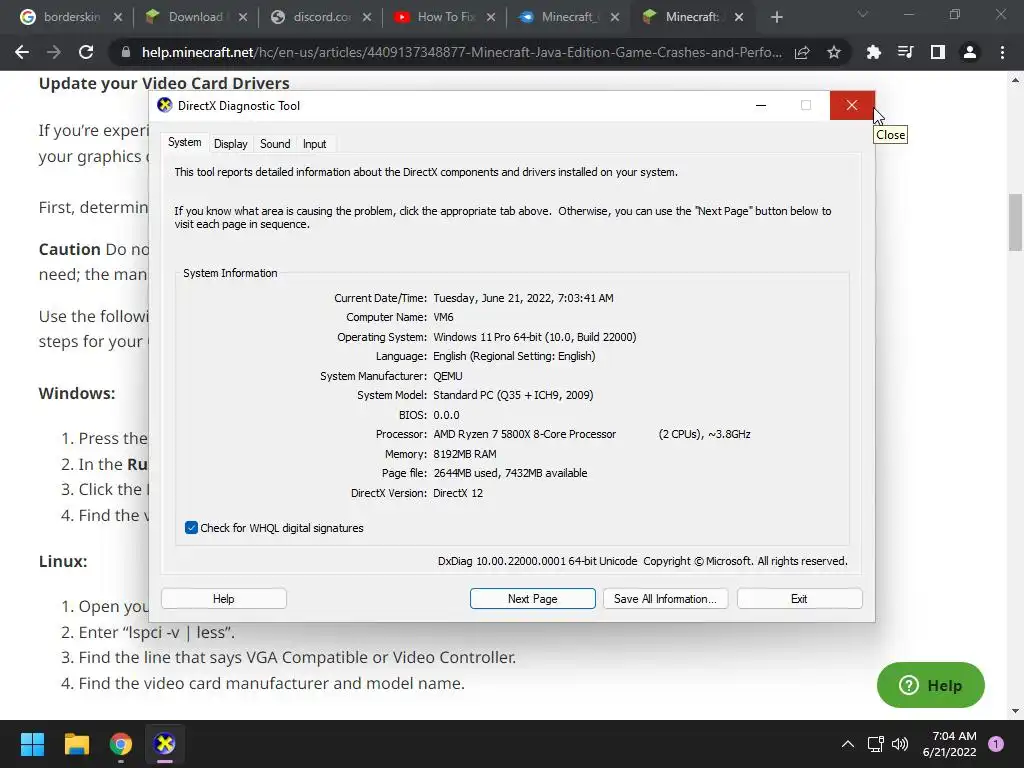Click the Next Page button
1024x768 pixels.
[532, 599]
